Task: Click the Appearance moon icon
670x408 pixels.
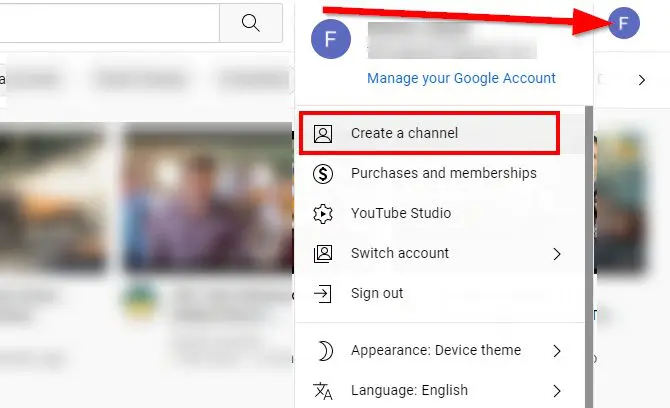Action: 325,351
